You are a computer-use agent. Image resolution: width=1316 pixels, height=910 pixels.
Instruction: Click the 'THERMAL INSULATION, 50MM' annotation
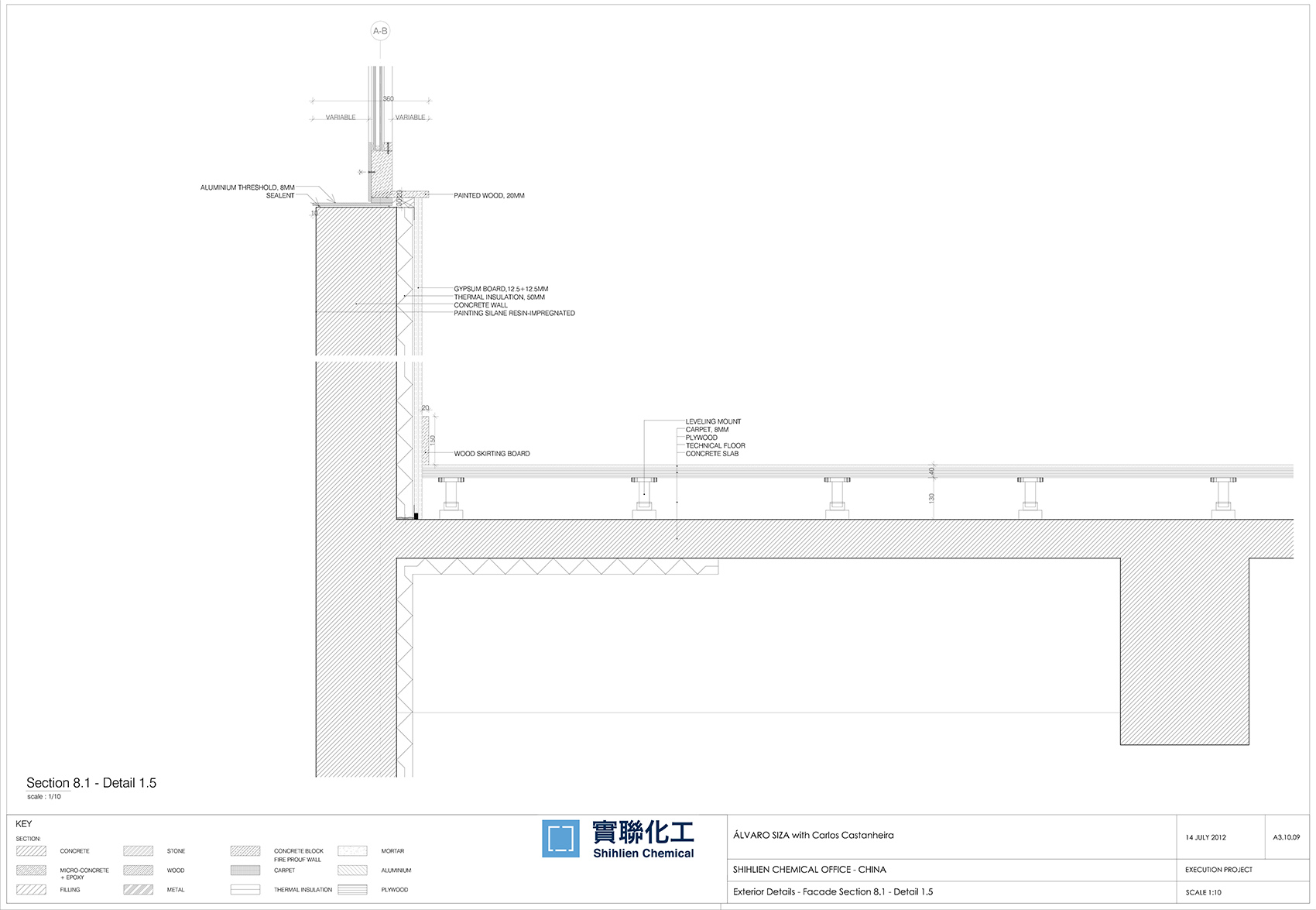[499, 297]
